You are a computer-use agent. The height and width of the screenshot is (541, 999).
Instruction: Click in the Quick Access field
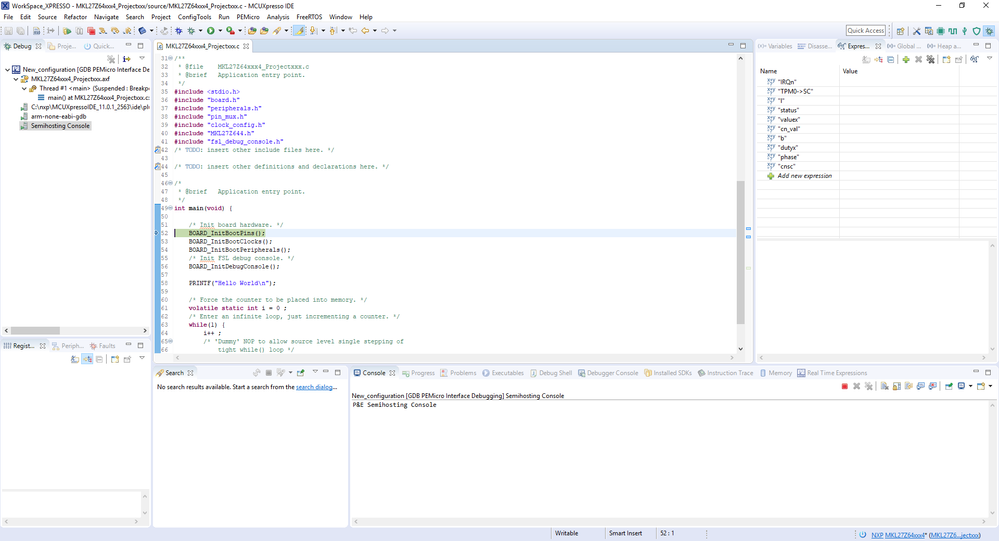(x=866, y=31)
